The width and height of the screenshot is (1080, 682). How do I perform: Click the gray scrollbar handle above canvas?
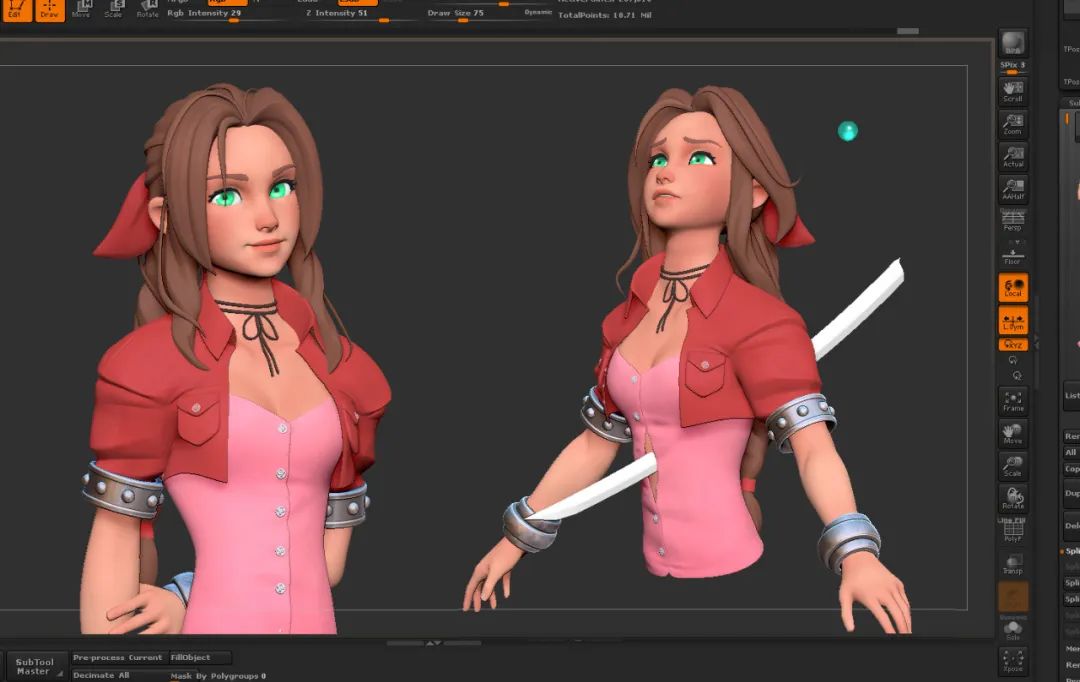coord(908,31)
